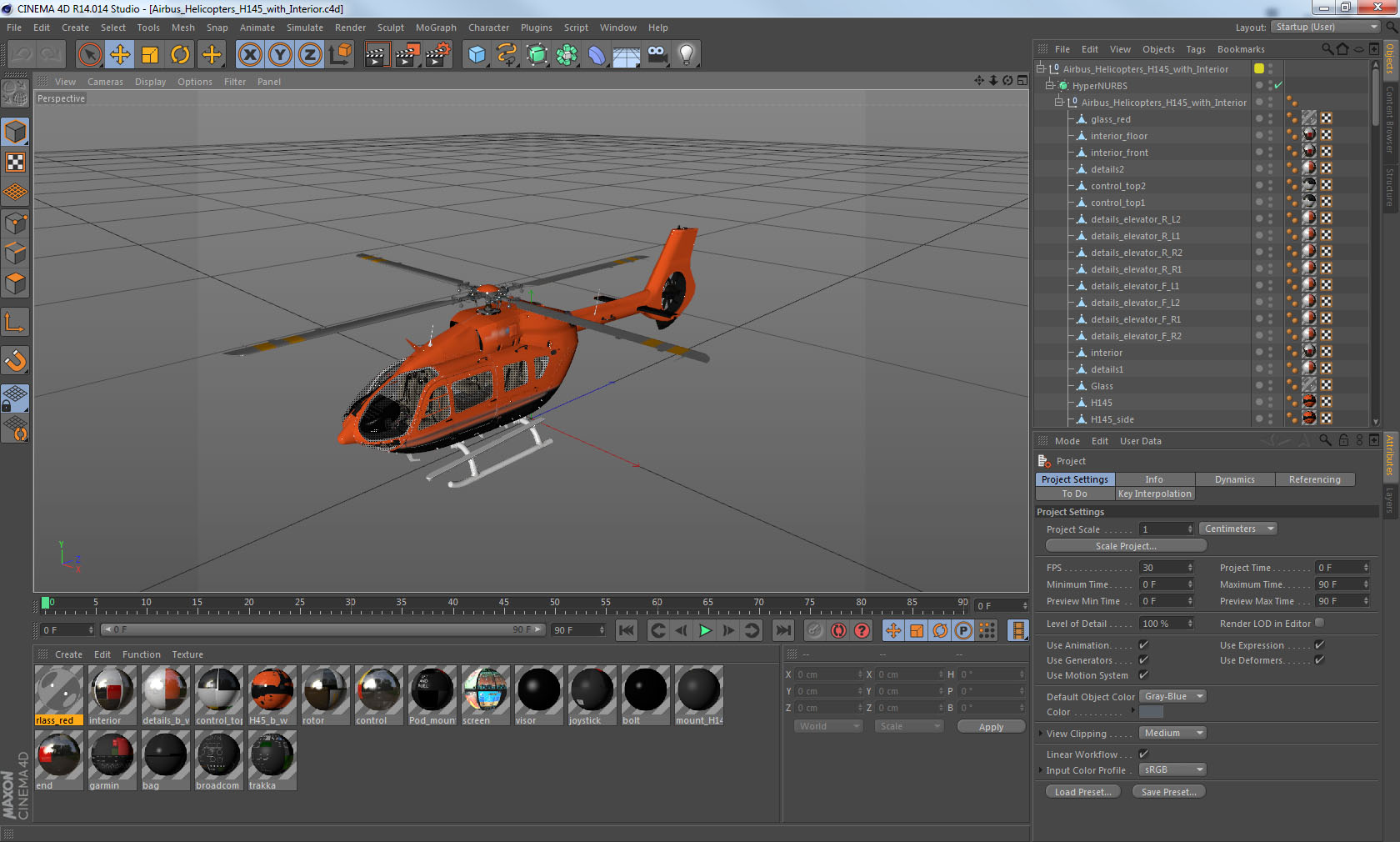
Task: Open the Scale mode dropdown
Action: coord(908,726)
